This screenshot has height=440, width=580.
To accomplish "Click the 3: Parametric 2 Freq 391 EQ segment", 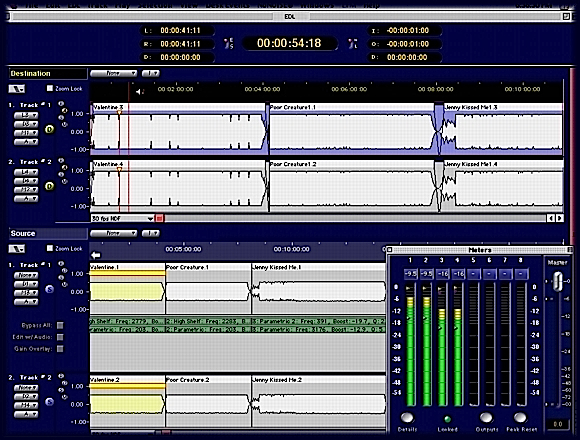I will 318,321.
